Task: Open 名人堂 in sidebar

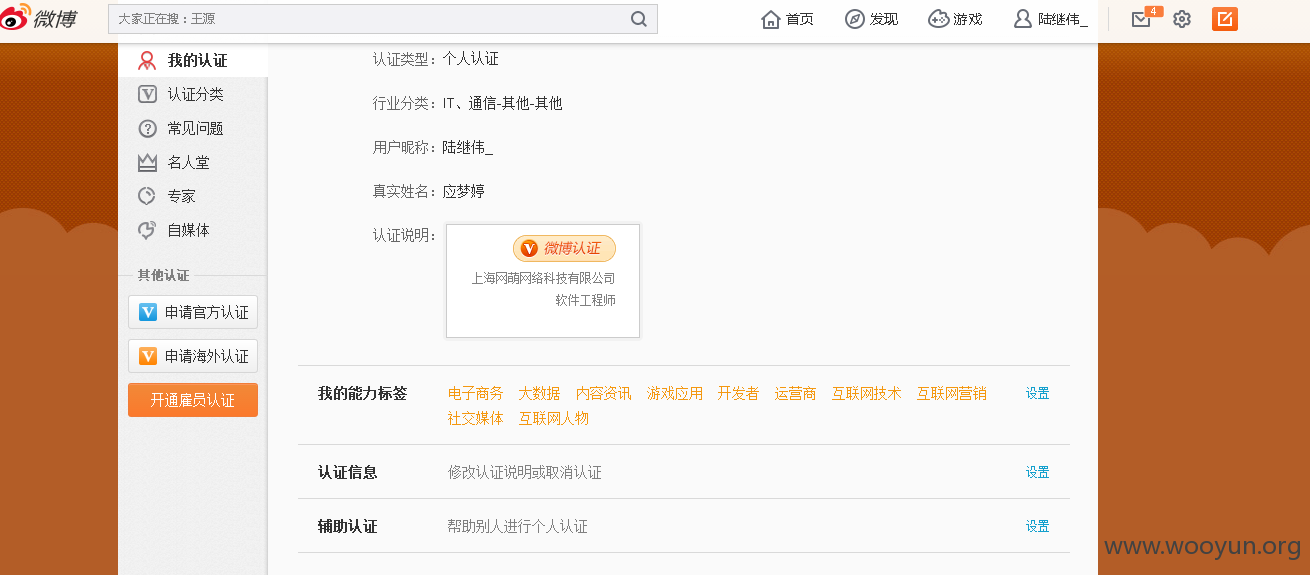Action: click(x=193, y=163)
